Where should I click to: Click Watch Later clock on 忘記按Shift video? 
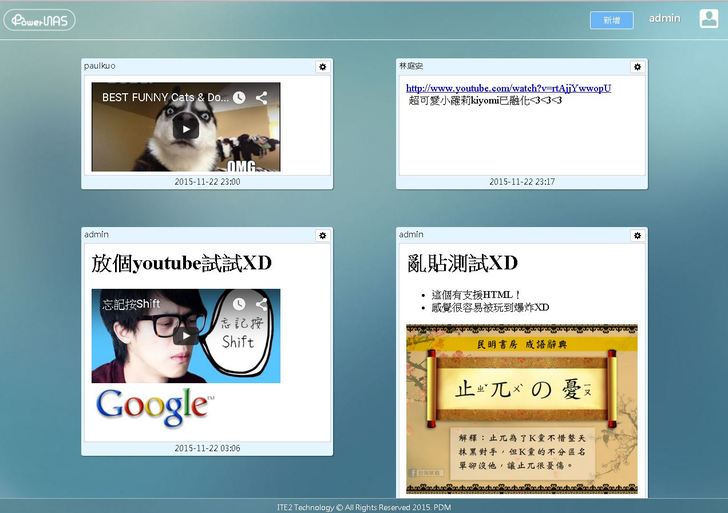click(238, 304)
